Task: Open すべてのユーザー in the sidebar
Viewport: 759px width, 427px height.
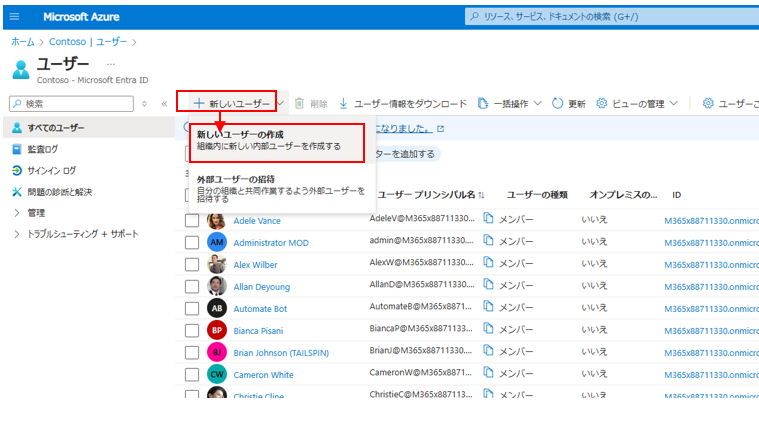Action: pyautogui.click(x=55, y=128)
